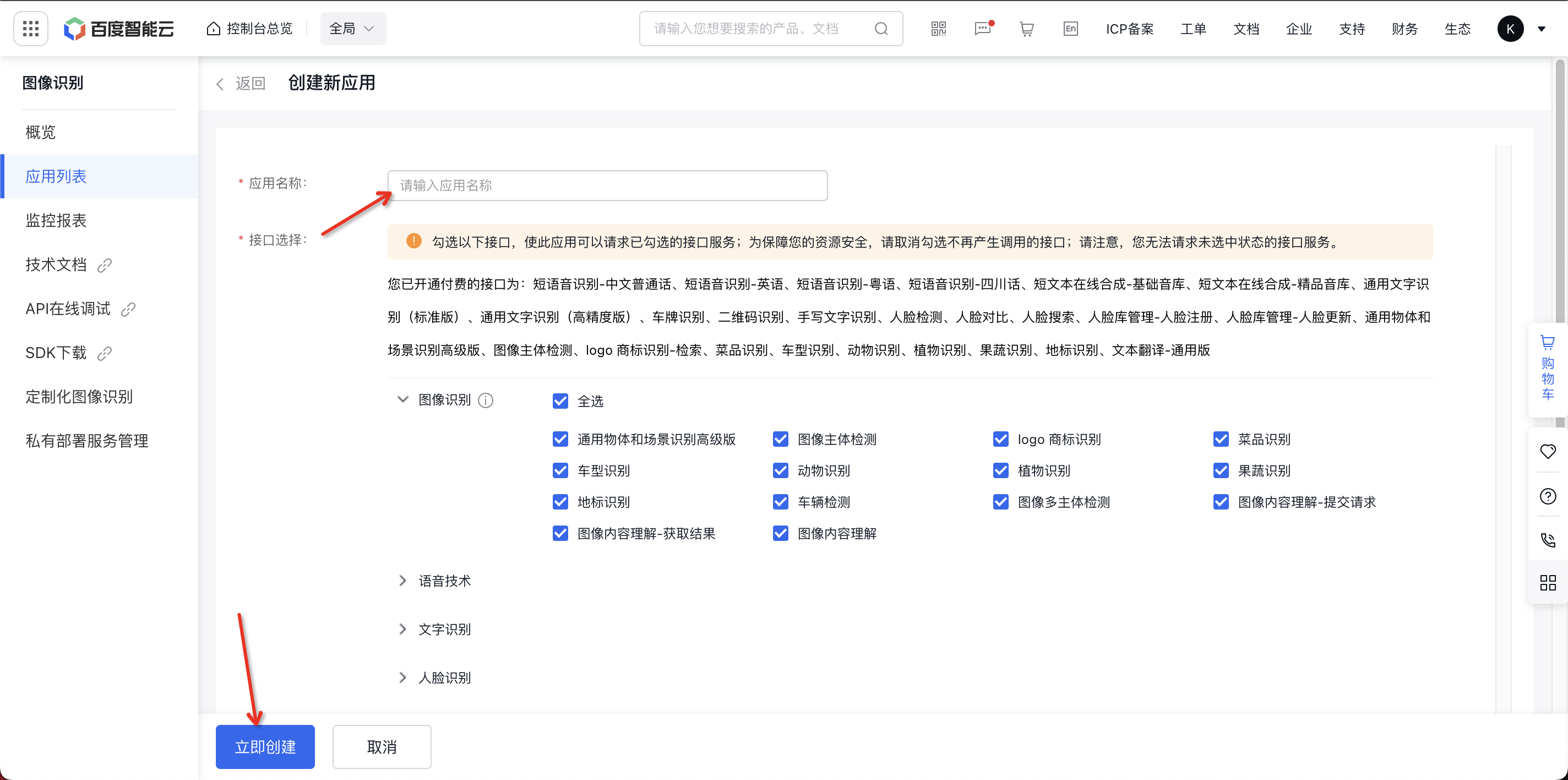The image size is (1568, 780).
Task: Expand the 语音技术 section
Action: coord(402,581)
